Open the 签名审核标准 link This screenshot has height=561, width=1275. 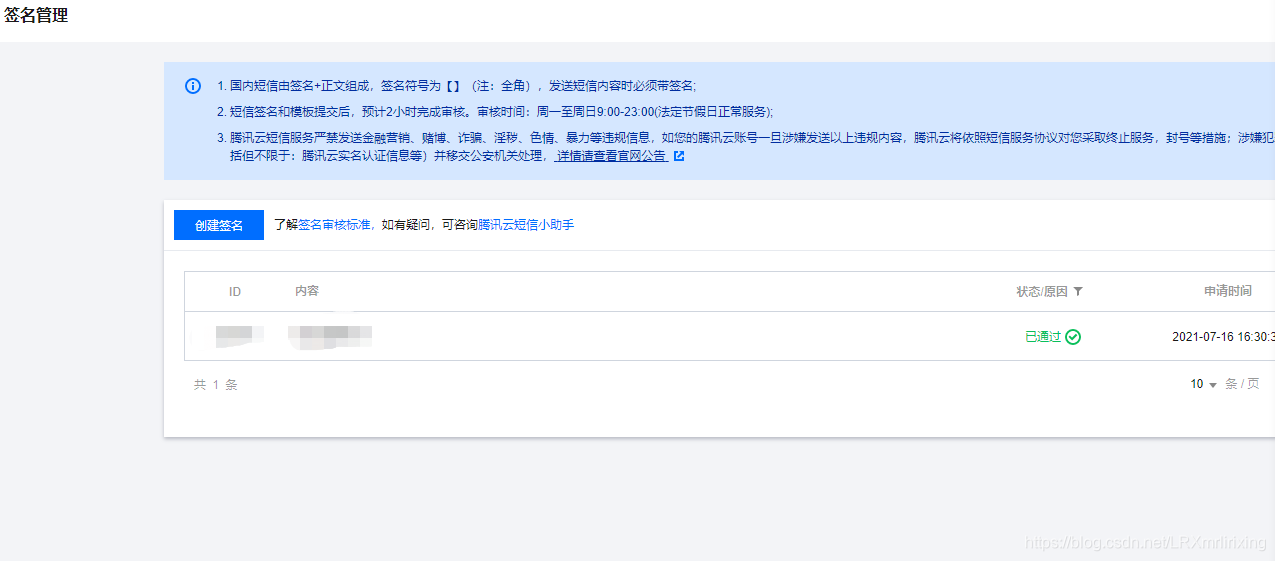point(335,225)
